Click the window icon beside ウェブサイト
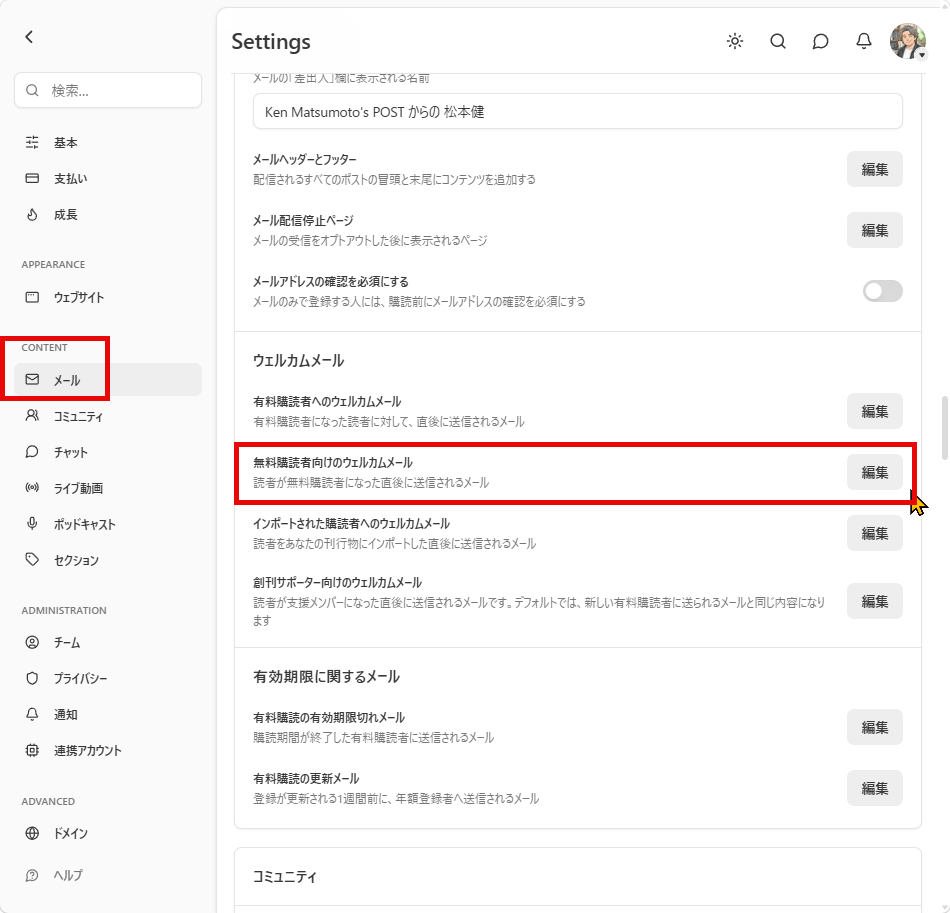950x913 pixels. (x=32, y=297)
